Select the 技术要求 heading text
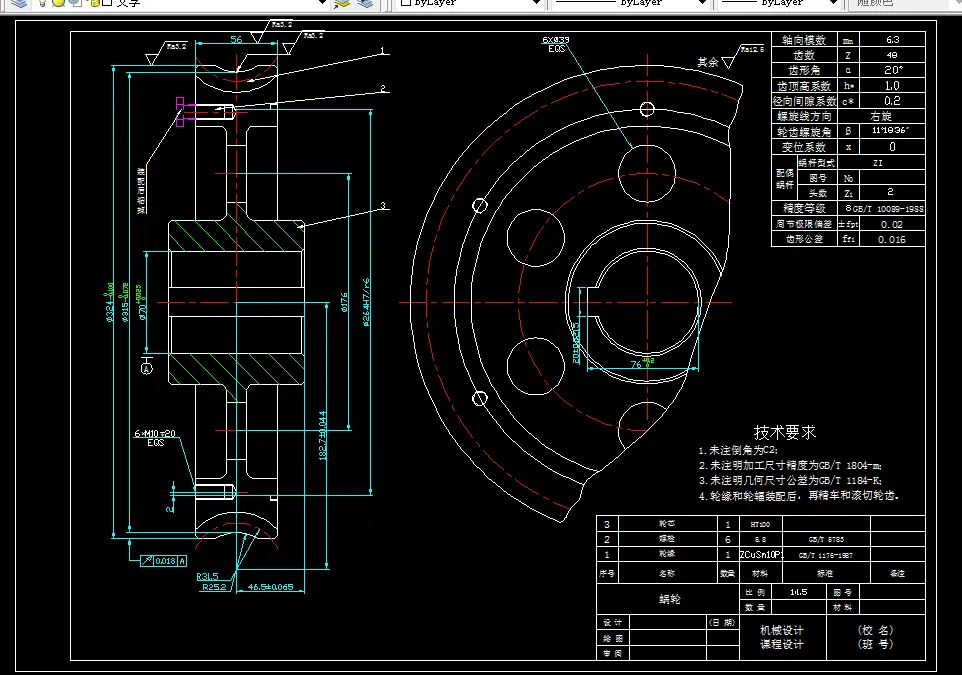Viewport: 962px width, 675px height. click(785, 433)
